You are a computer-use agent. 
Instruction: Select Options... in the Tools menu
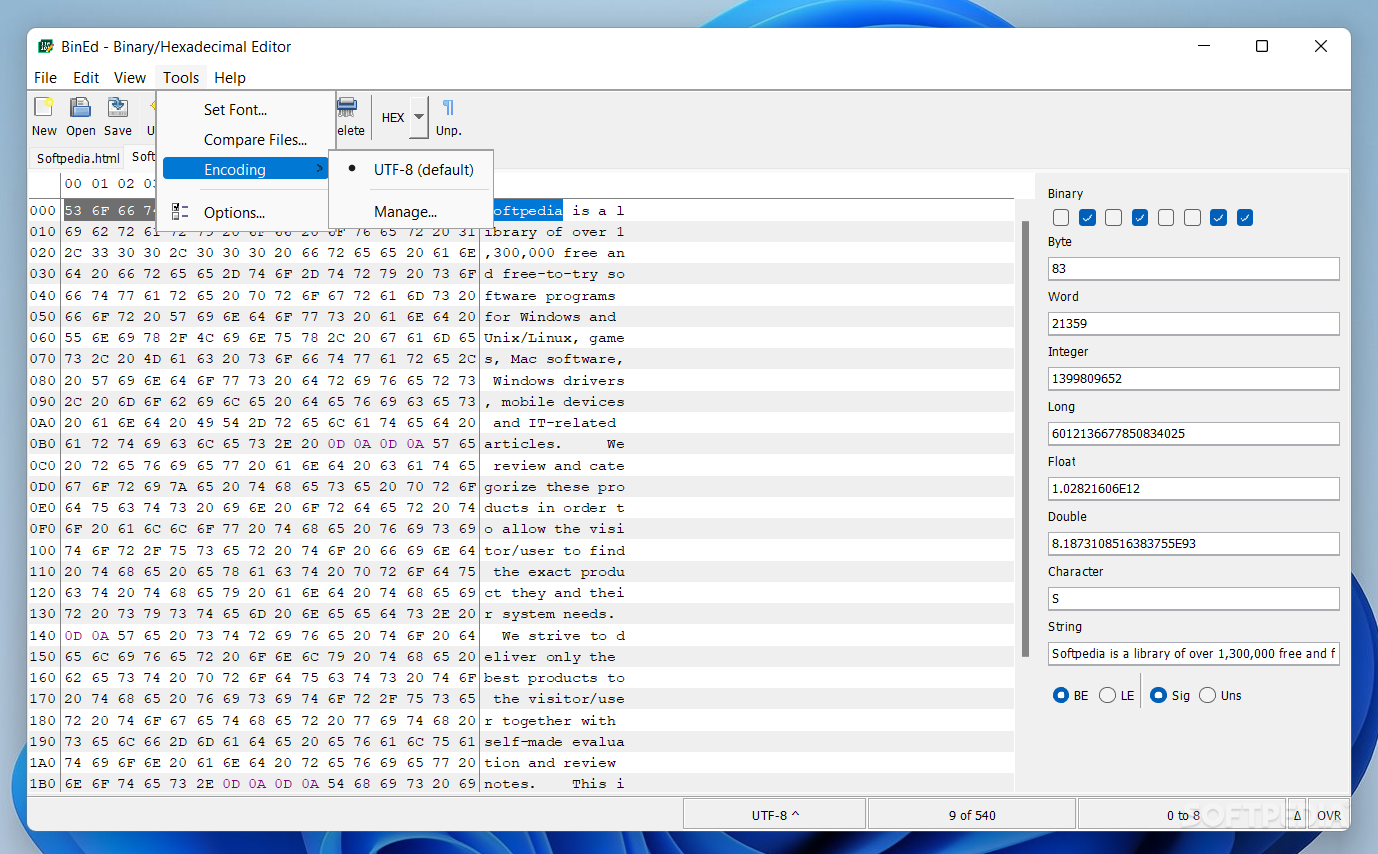point(246,212)
